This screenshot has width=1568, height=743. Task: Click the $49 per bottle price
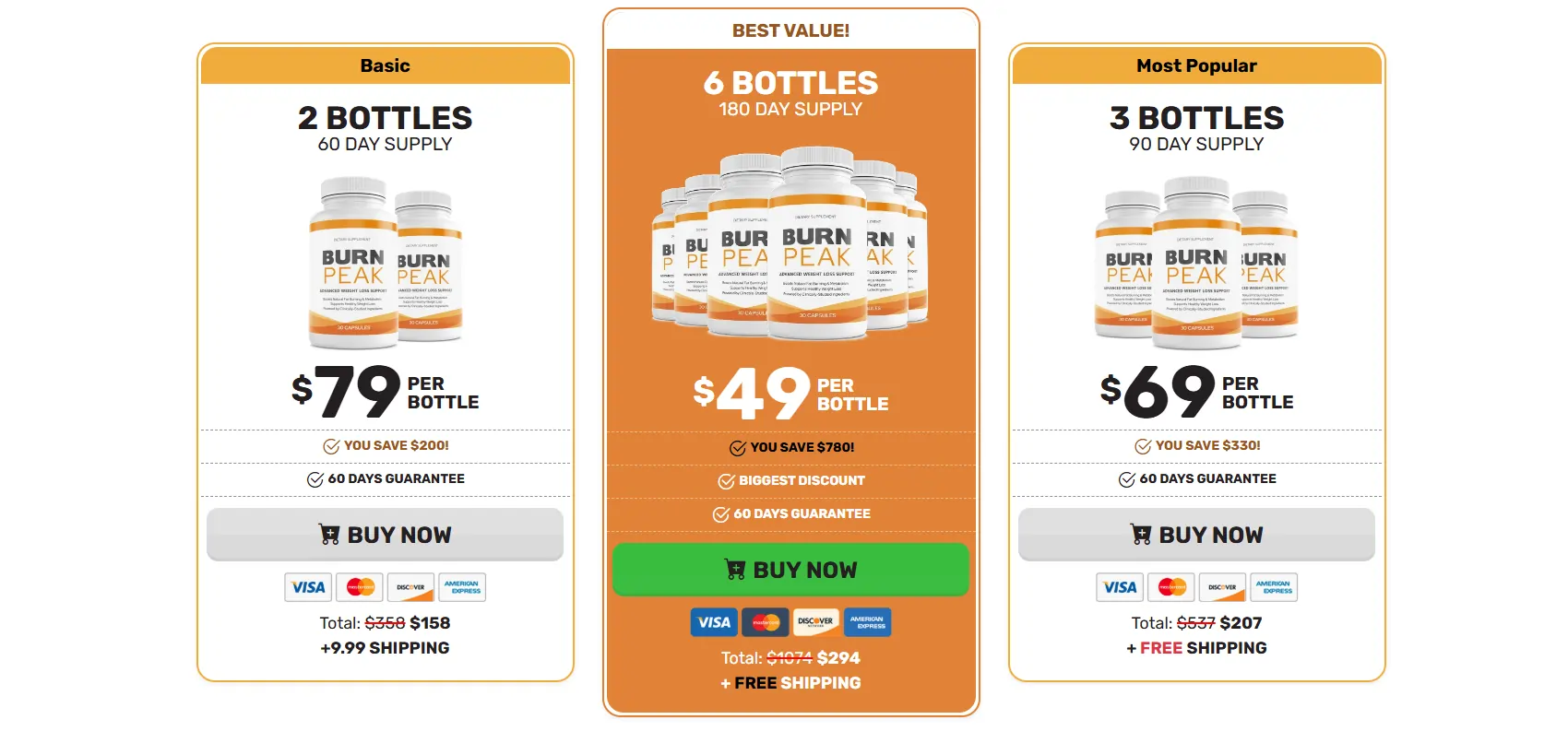(x=790, y=394)
